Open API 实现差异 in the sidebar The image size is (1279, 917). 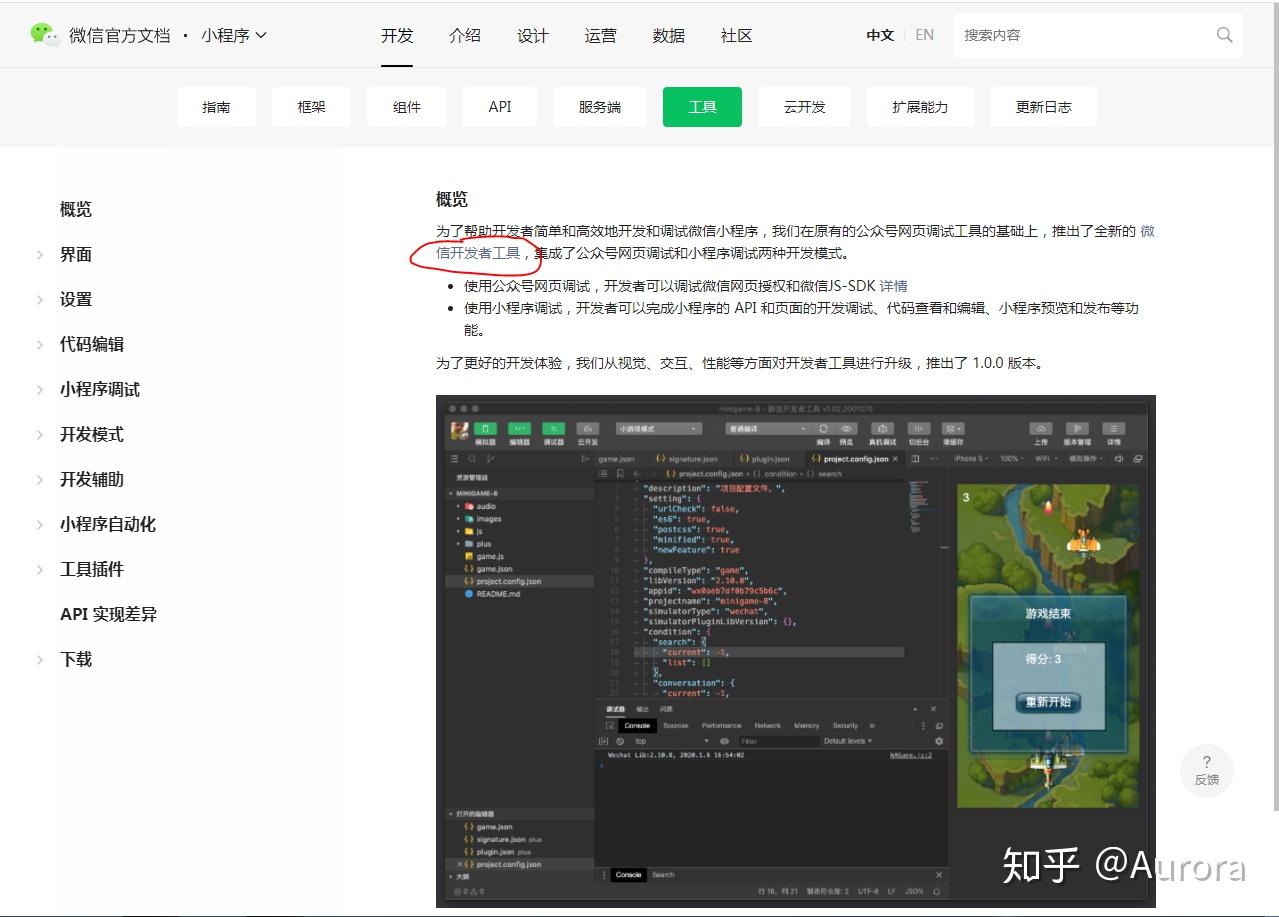coord(108,614)
